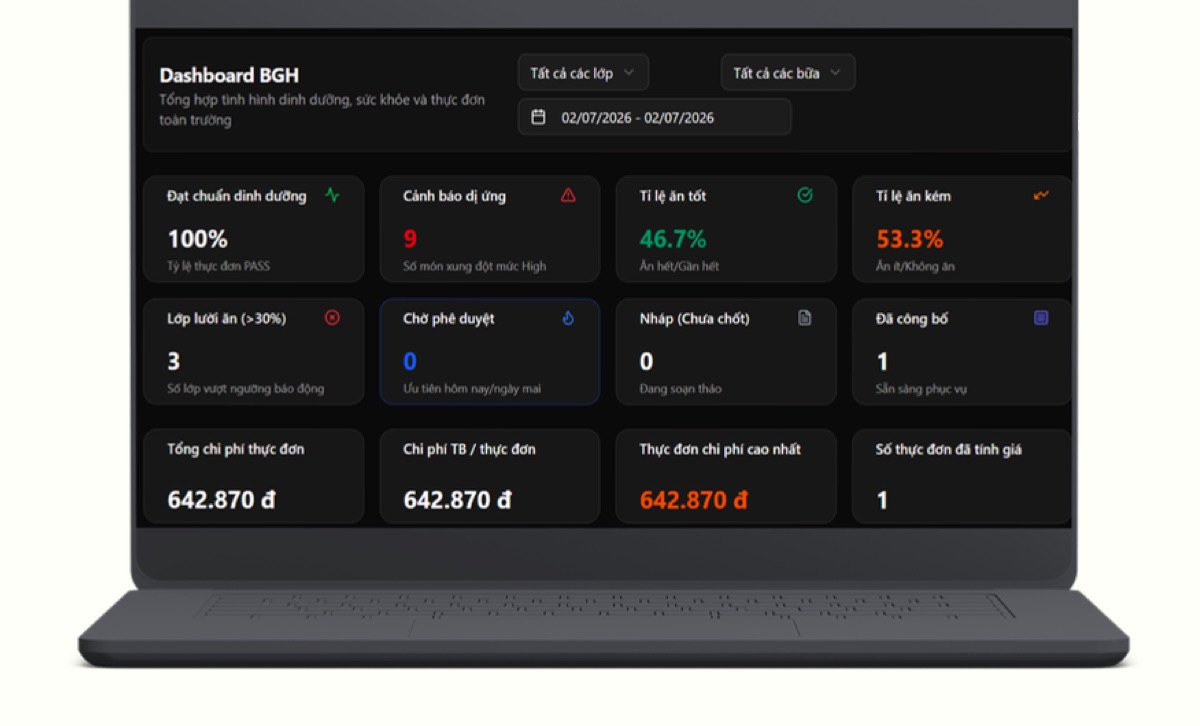Click the Số thực đơn đã tính giá label
Image resolution: width=1200 pixels, height=726 pixels.
coord(949,449)
